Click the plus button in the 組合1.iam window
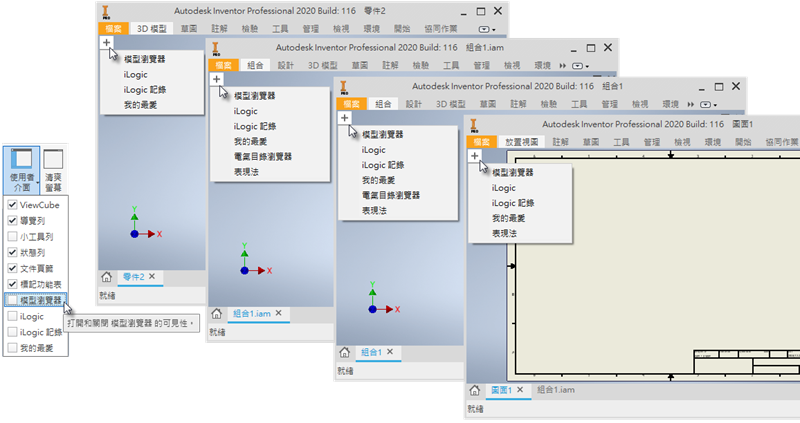Image resolution: width=800 pixels, height=423 pixels. (216, 79)
